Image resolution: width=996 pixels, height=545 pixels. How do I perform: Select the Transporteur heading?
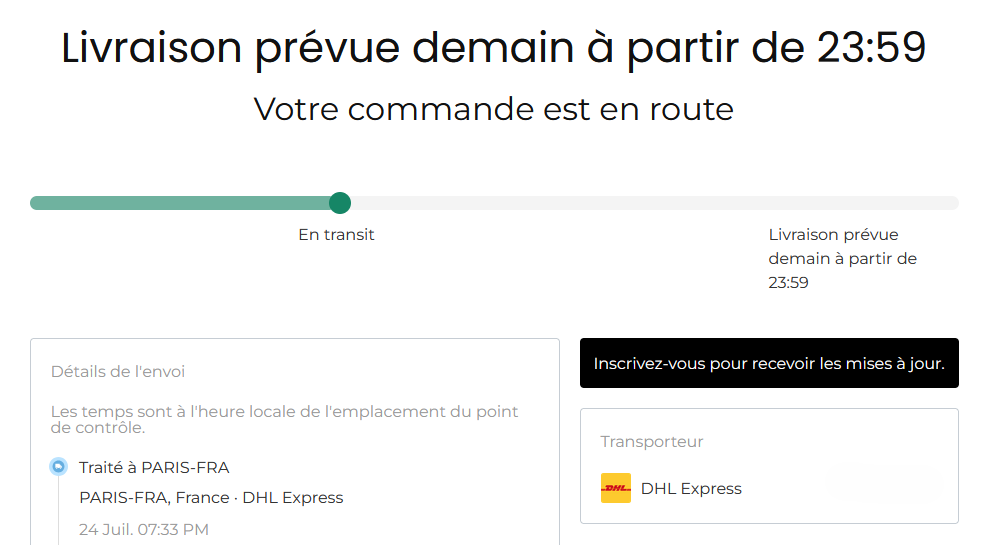tap(652, 441)
